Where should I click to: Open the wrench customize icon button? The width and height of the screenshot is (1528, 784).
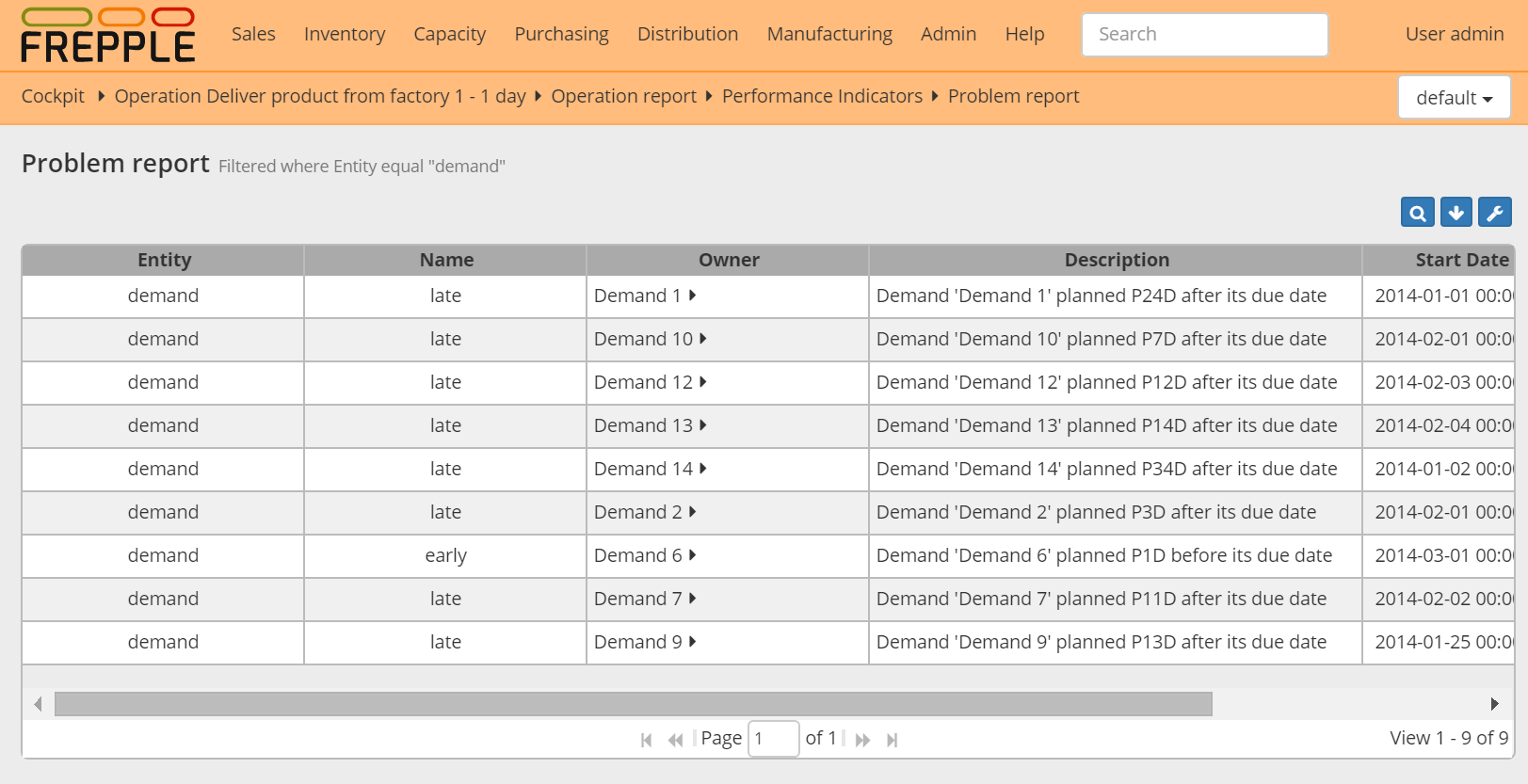tap(1495, 213)
